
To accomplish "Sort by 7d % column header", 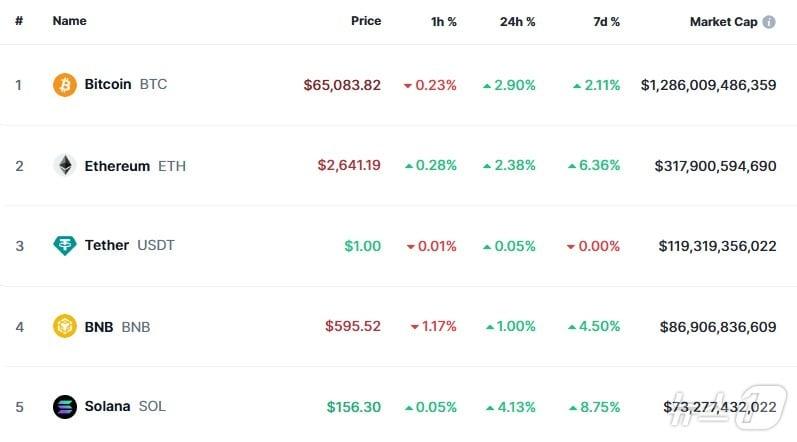I will tap(604, 21).
